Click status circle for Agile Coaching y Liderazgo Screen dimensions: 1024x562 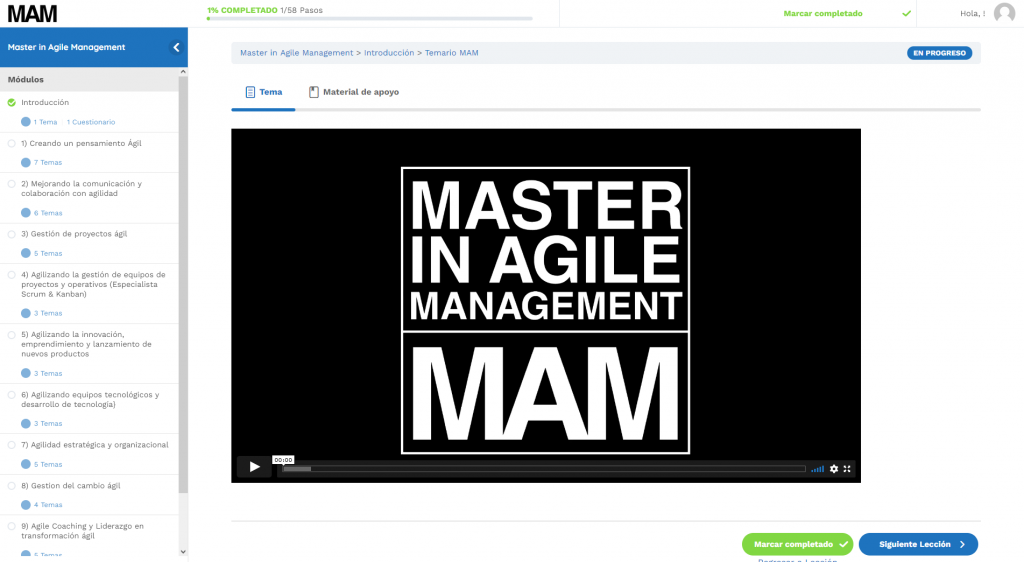click(12, 526)
